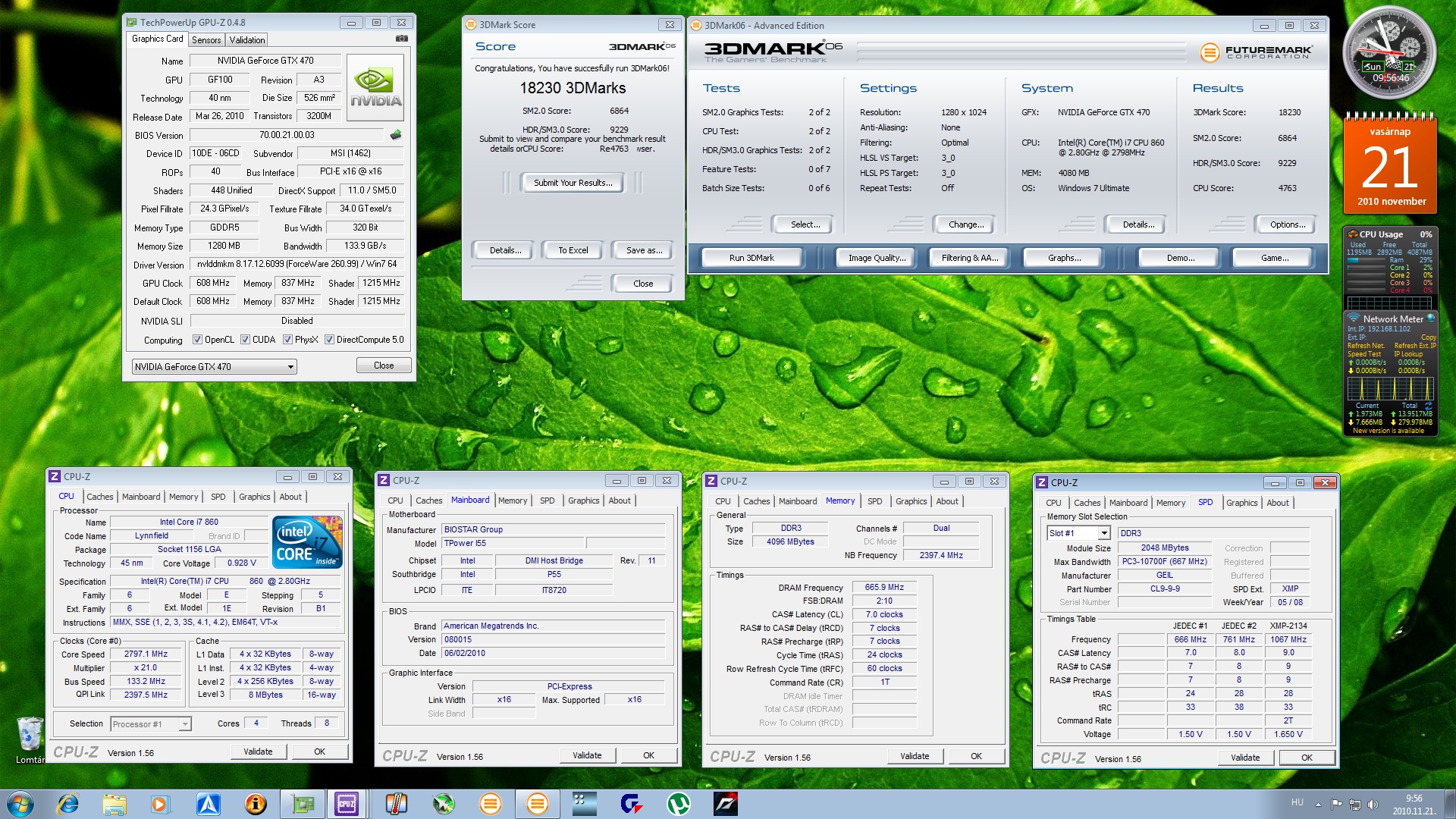Viewport: 1456px width, 819px height.
Task: Click the Run 3DMark button
Action: click(x=751, y=258)
